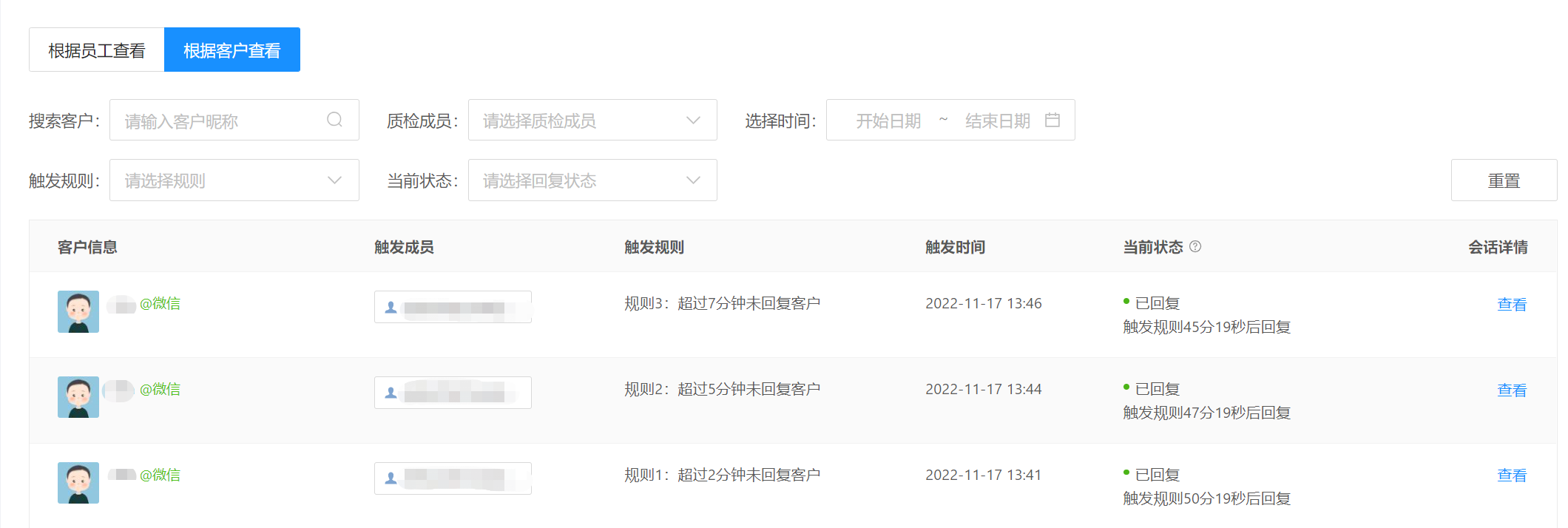Select the 根据客户查看 tab
The height and width of the screenshot is (528, 1568).
(232, 50)
